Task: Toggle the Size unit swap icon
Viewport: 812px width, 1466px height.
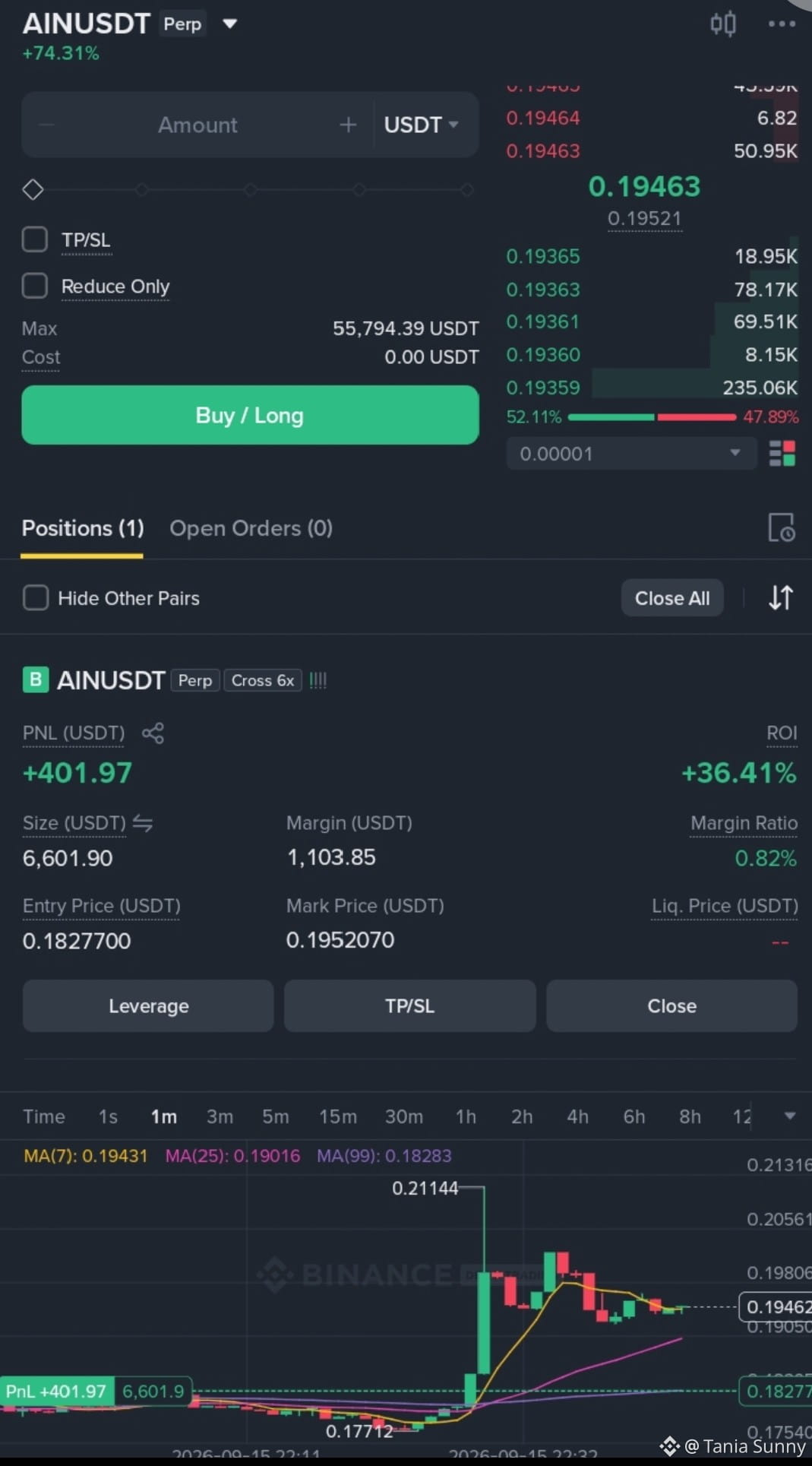Action: click(143, 822)
